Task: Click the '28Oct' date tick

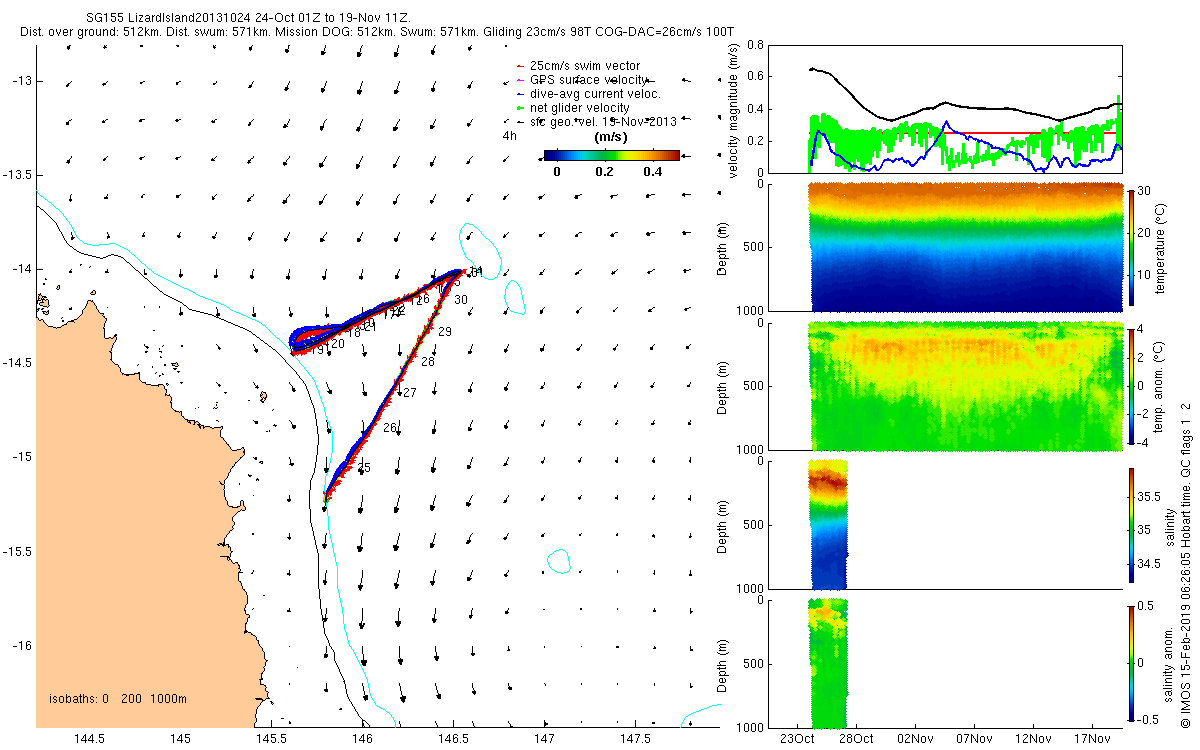Action: click(x=856, y=739)
